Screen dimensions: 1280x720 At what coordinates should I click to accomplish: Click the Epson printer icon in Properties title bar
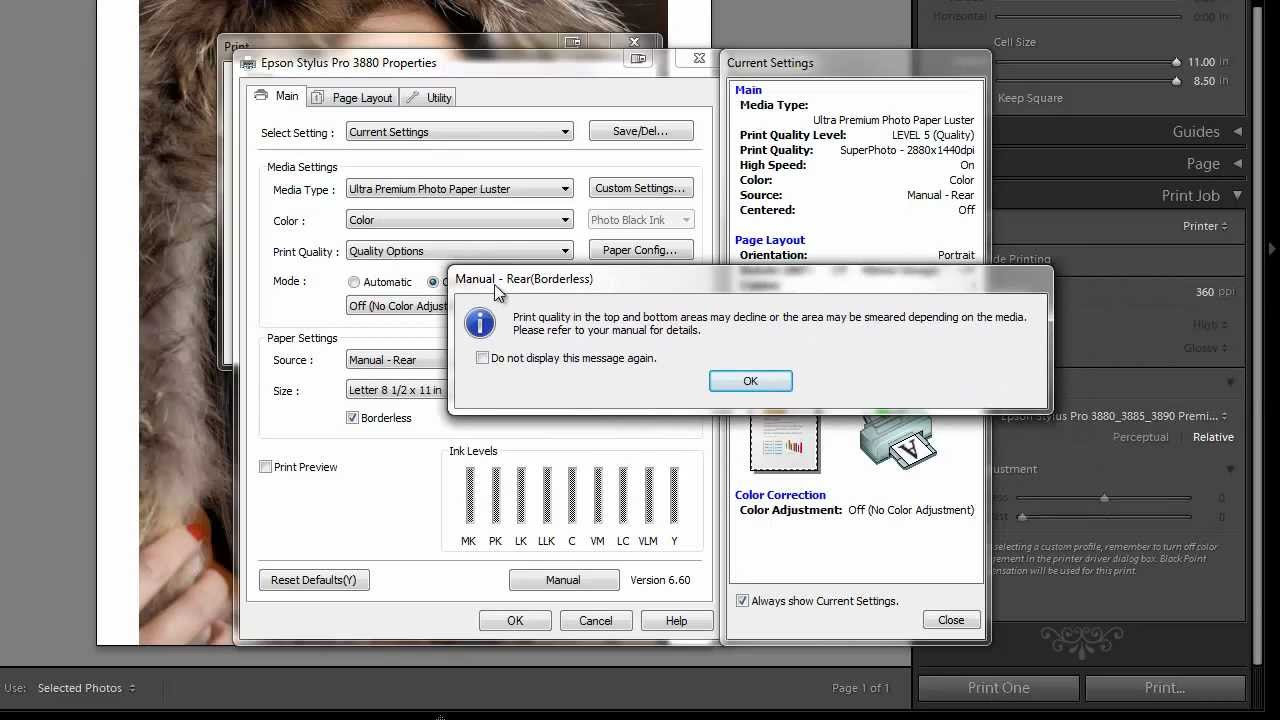(x=248, y=63)
